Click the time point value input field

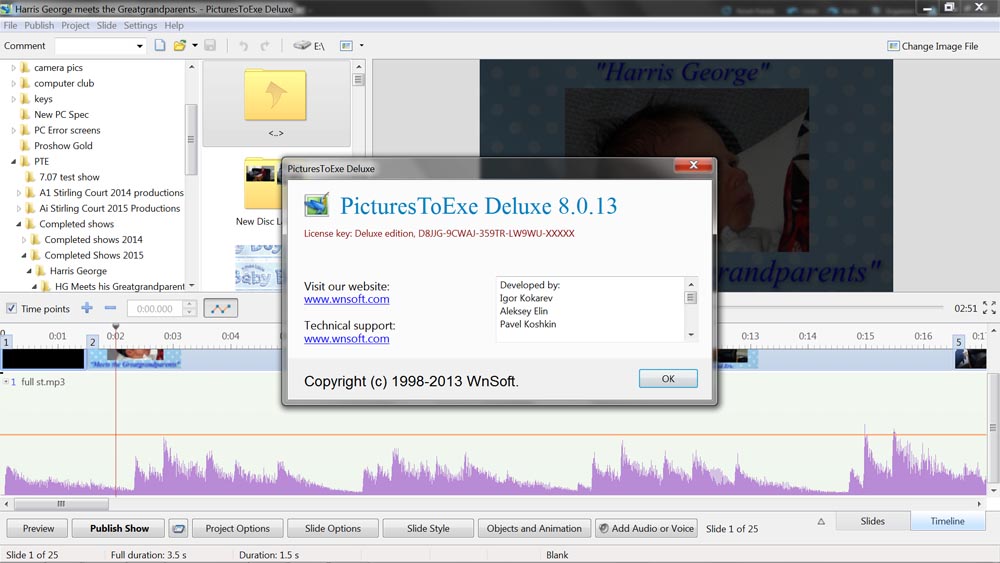tap(155, 309)
